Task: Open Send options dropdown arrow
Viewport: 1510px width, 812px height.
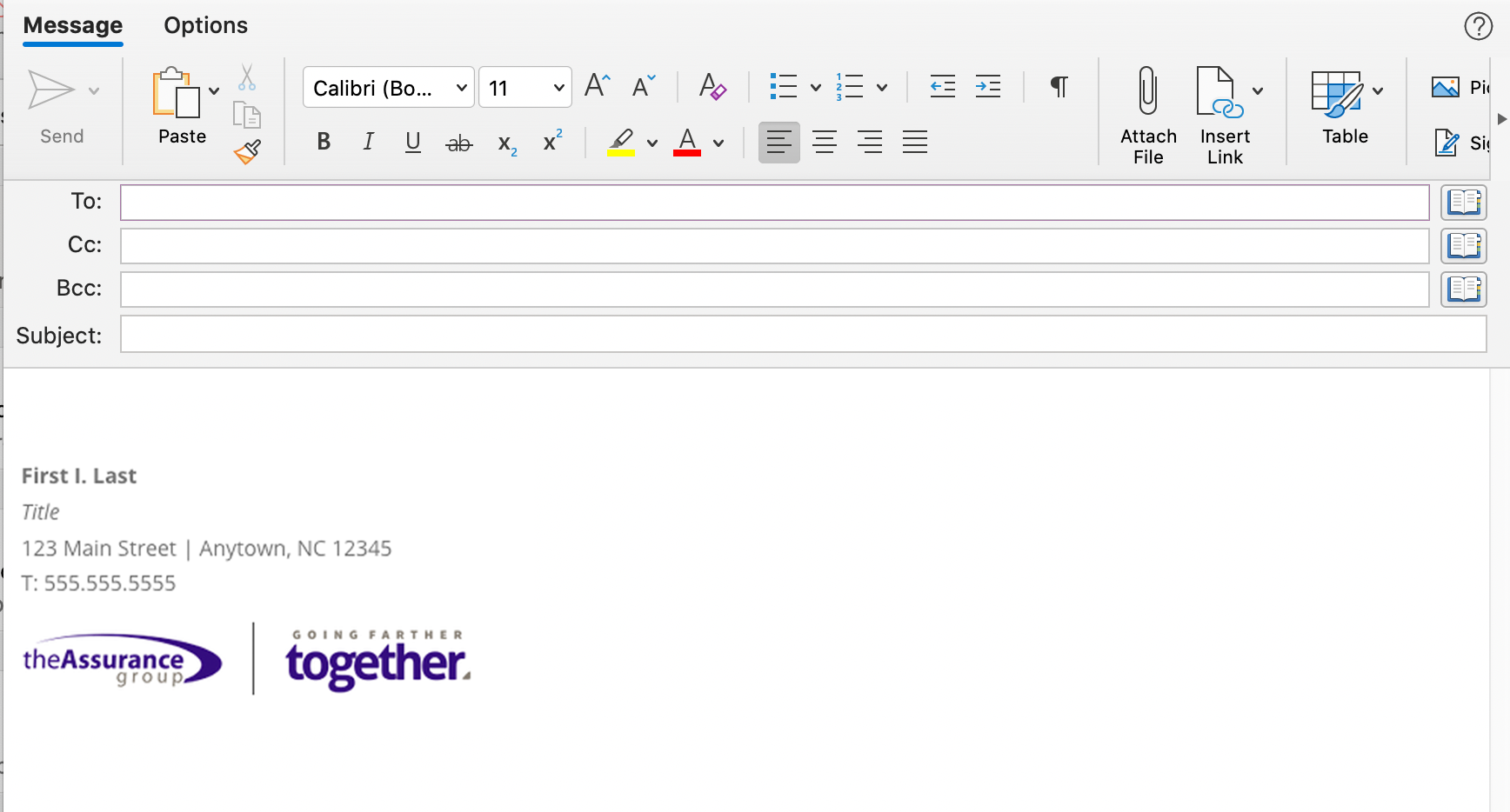Action: (94, 90)
